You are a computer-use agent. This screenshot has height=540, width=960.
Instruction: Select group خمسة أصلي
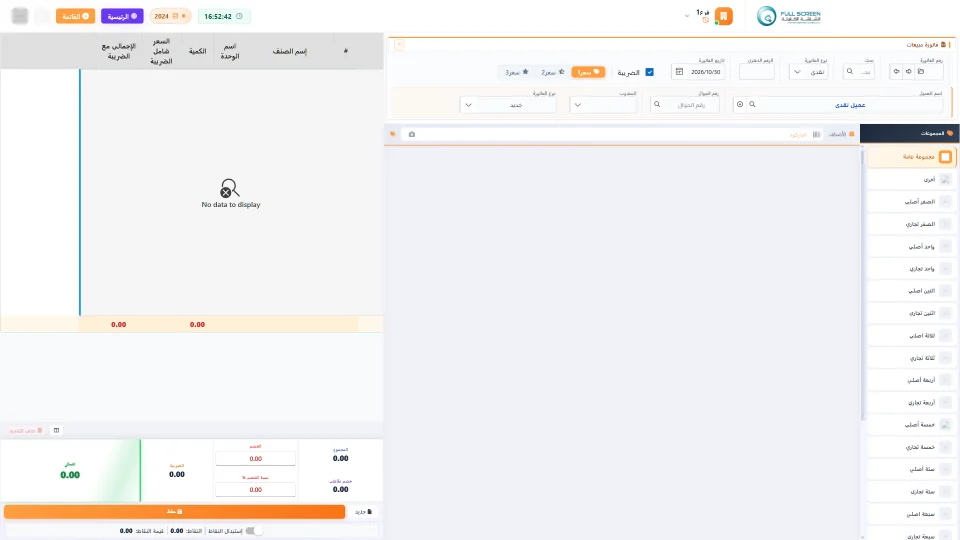click(912, 424)
